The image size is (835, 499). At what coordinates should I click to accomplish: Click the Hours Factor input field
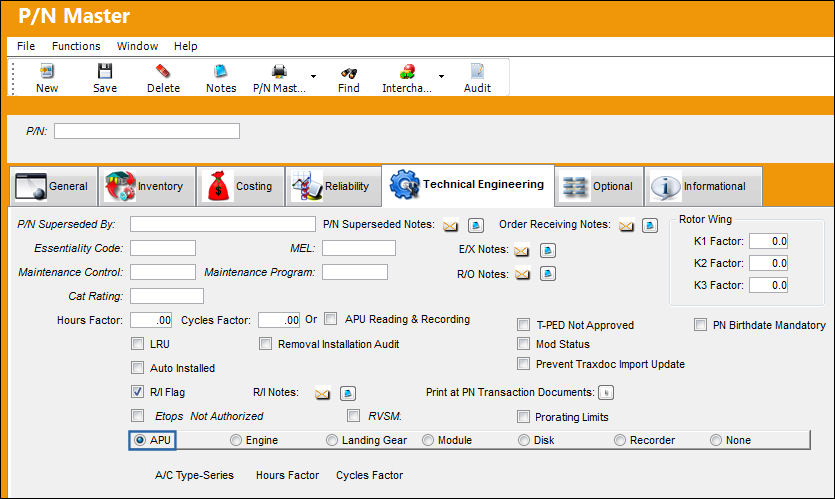point(151,320)
